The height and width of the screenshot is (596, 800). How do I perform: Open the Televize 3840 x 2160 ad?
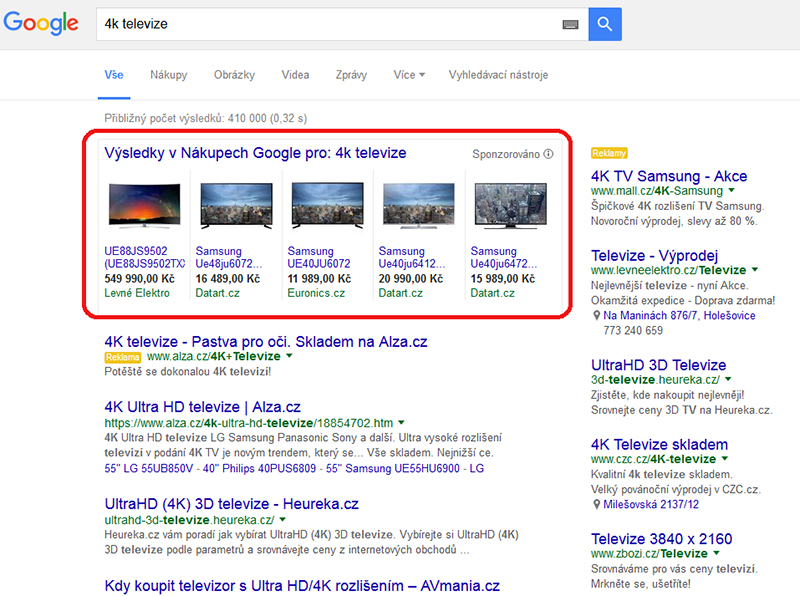click(x=661, y=539)
